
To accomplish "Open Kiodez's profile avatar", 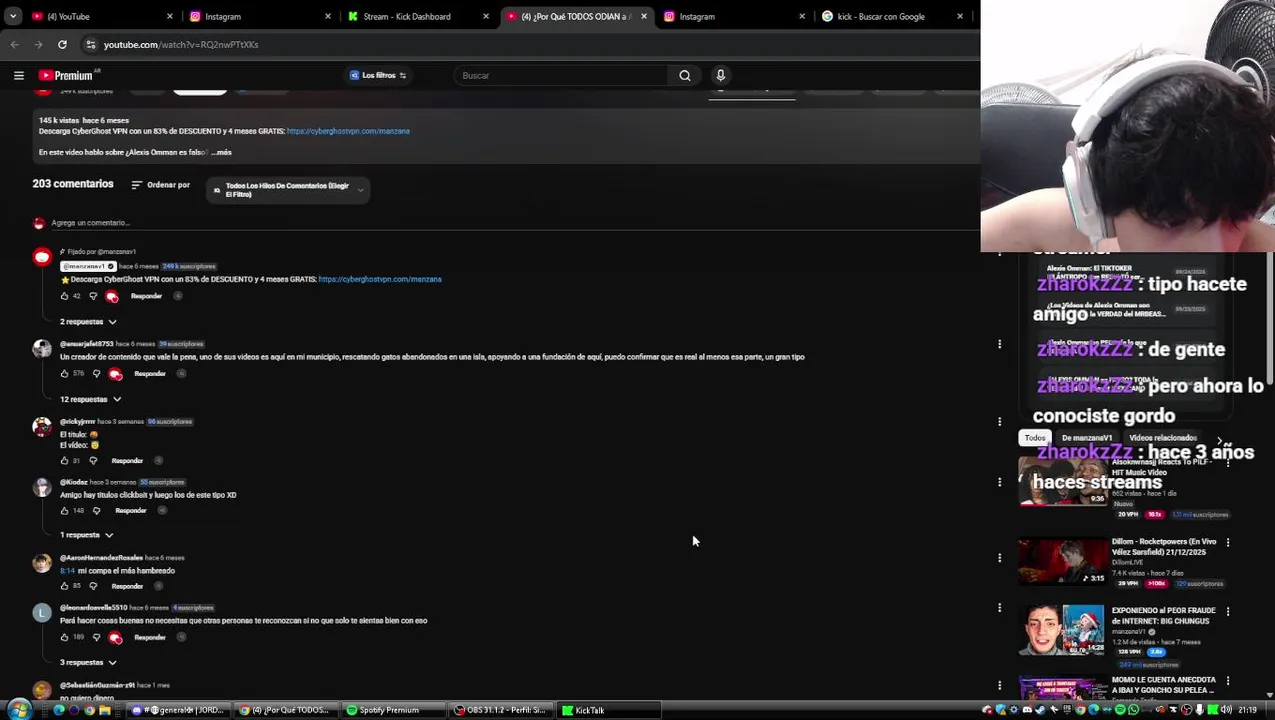I will tap(42, 487).
